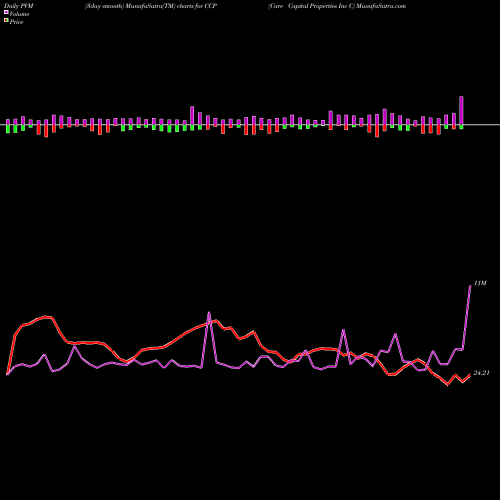Viewport: 500px width, 500px height.
Task: Click the magenta volume line spike in the middle
Action: click(x=209, y=313)
